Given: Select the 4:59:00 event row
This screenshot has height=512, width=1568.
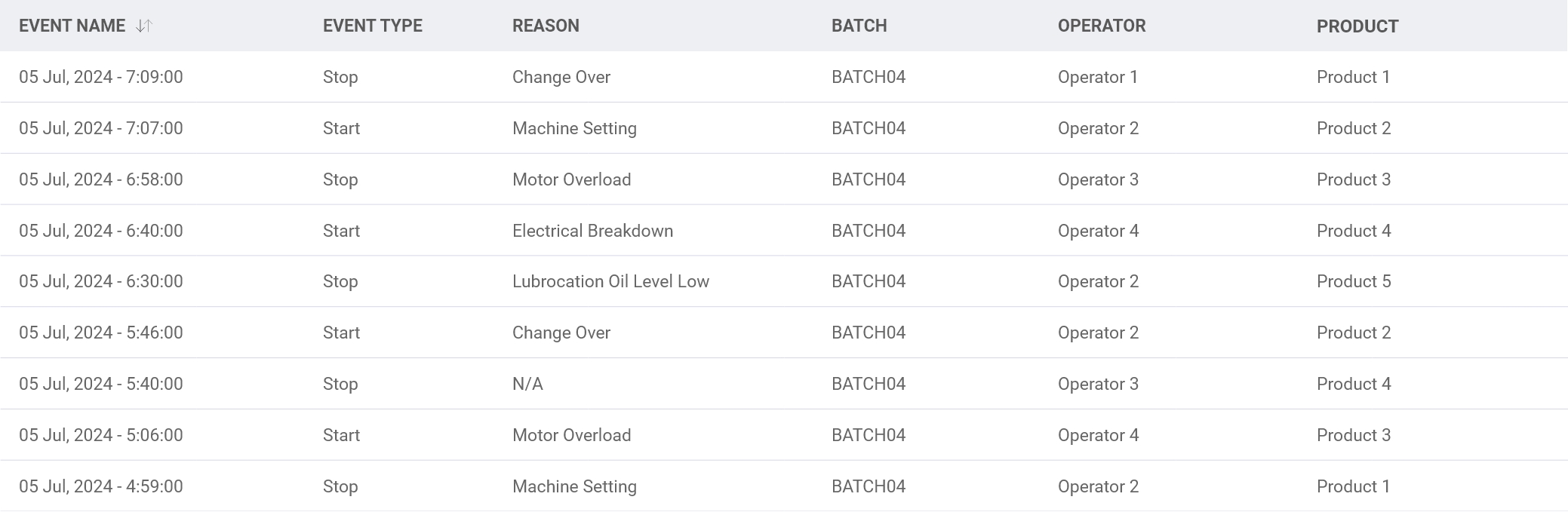Looking at the screenshot, I should tap(100, 486).
